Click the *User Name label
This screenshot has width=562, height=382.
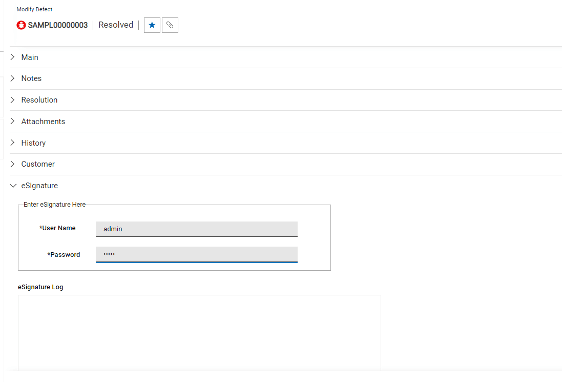click(x=57, y=228)
